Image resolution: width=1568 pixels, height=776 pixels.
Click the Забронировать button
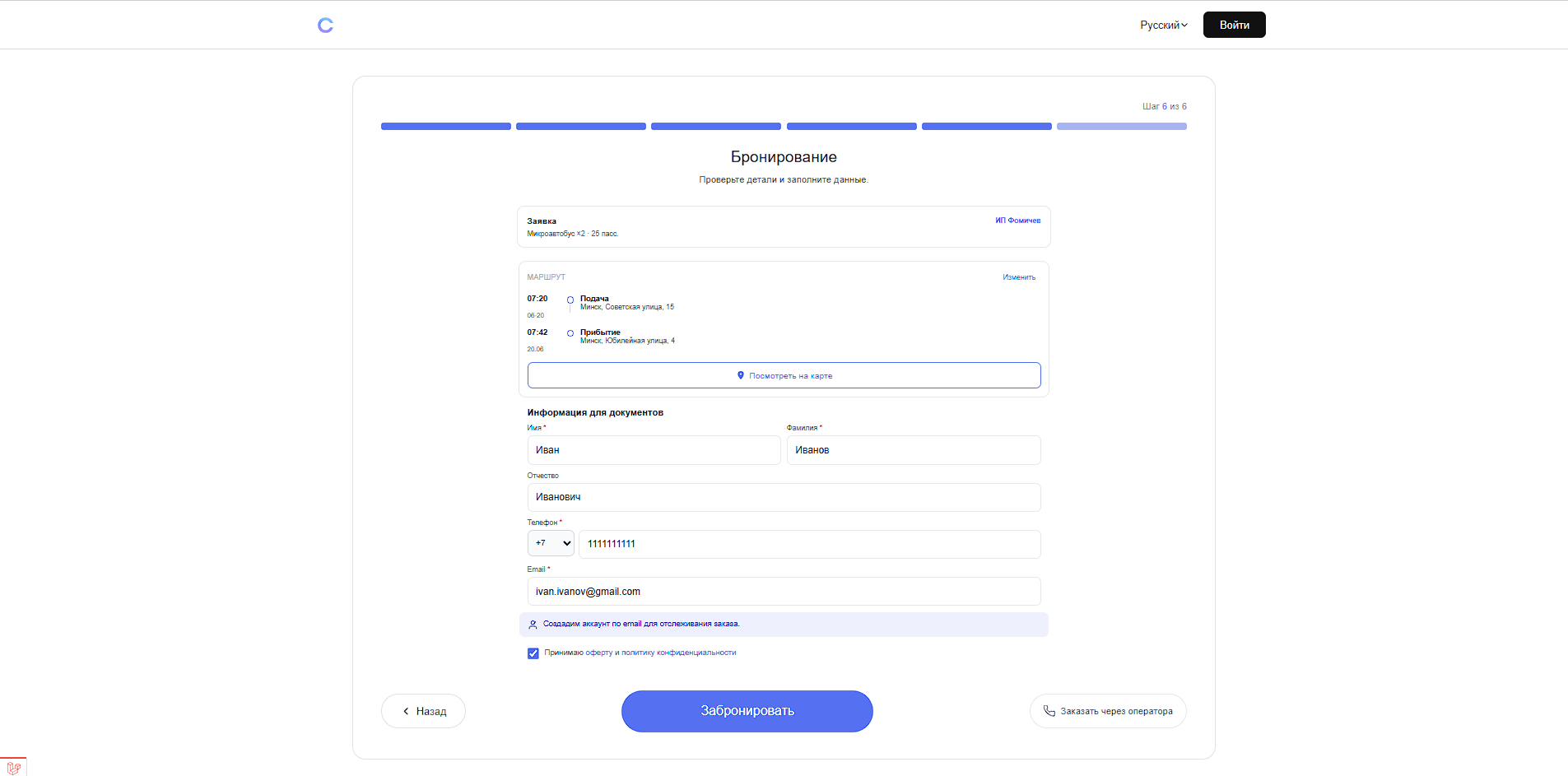[x=747, y=711]
